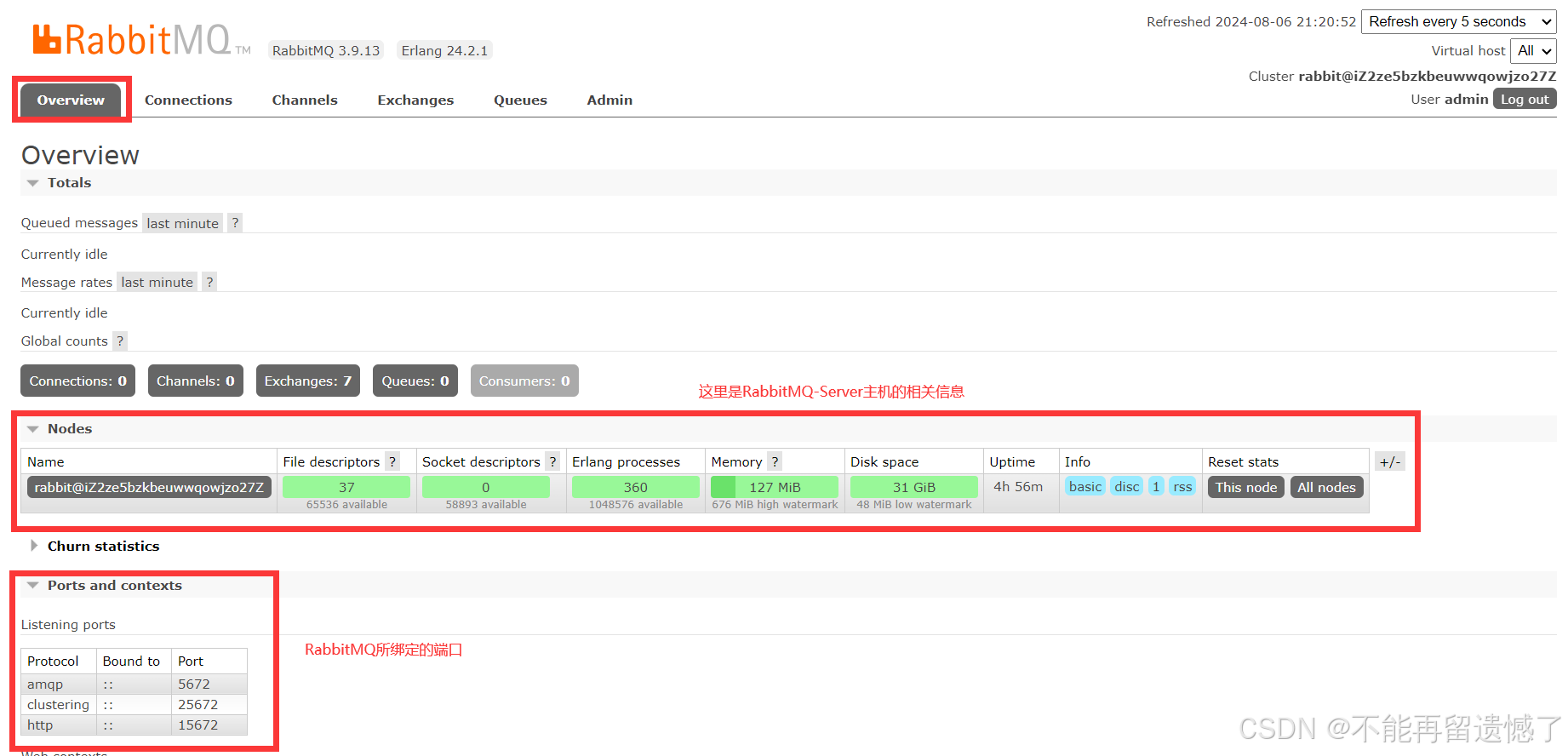Open help for Message rates
Screen dimensions: 1568x756
[x=209, y=282]
